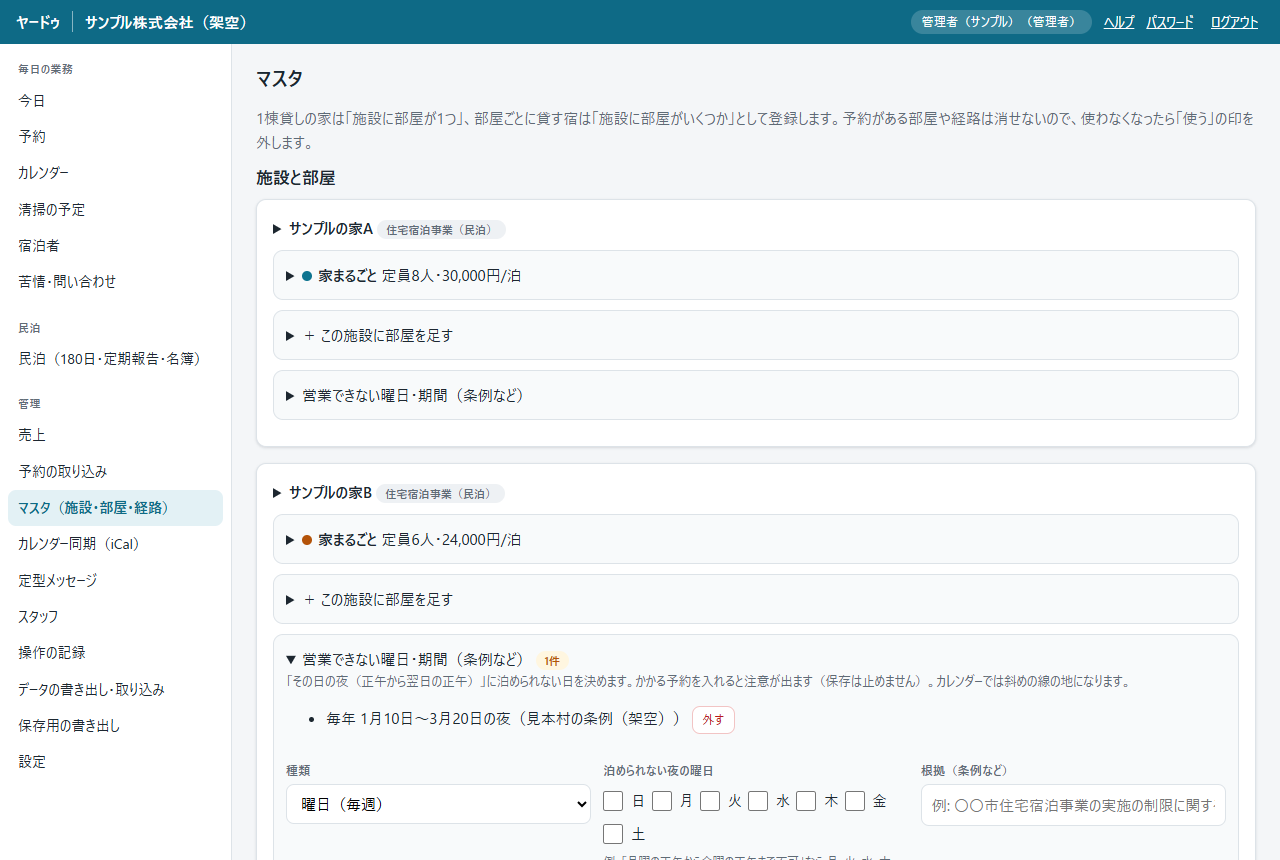This screenshot has height=860, width=1280.
Task: Toggle the 木 (Thursday) checkbox
Action: pos(806,801)
